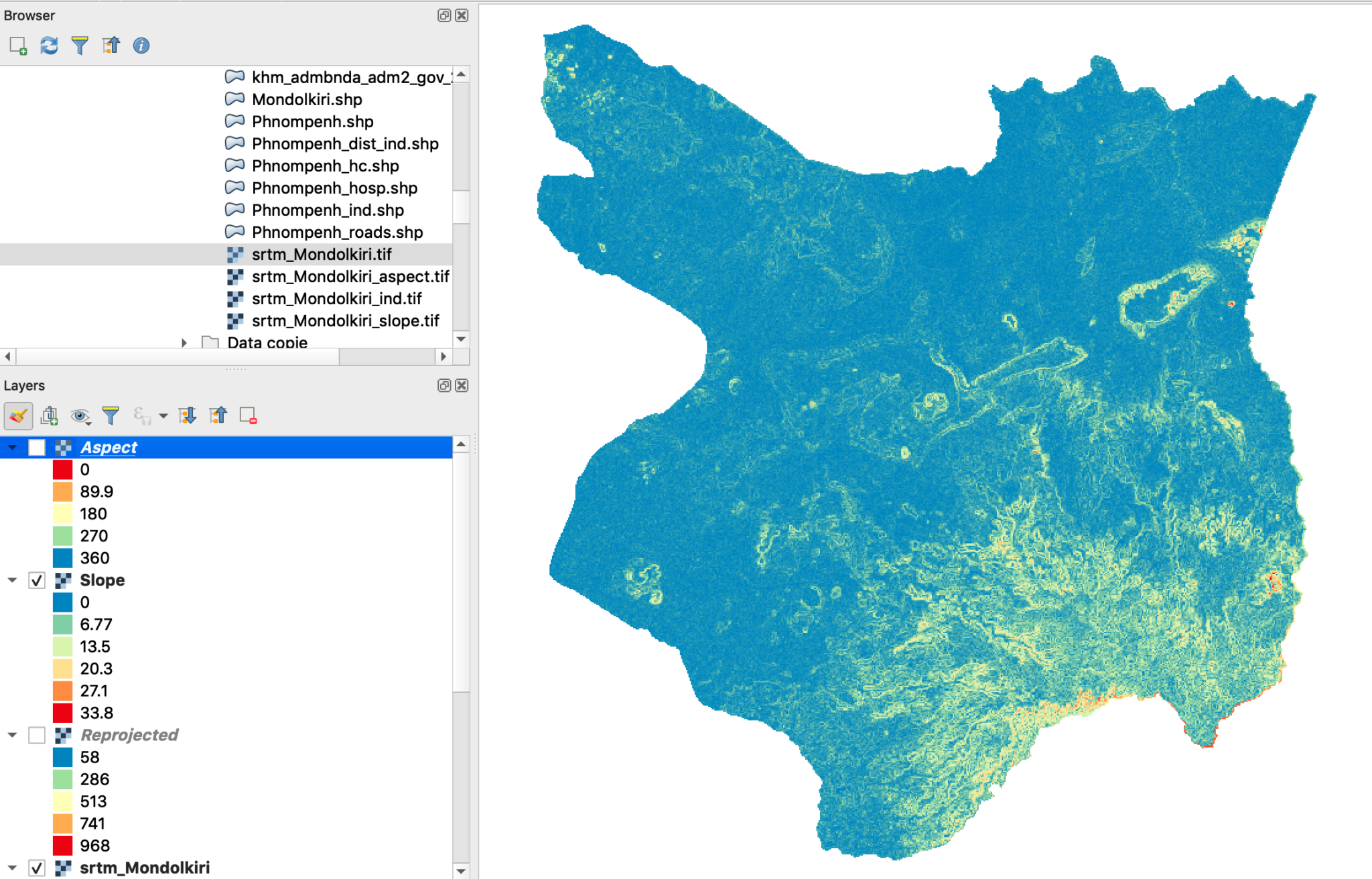Image resolution: width=1372 pixels, height=879 pixels.
Task: Click blue swatch for Reprojected 58
Action: 62,757
